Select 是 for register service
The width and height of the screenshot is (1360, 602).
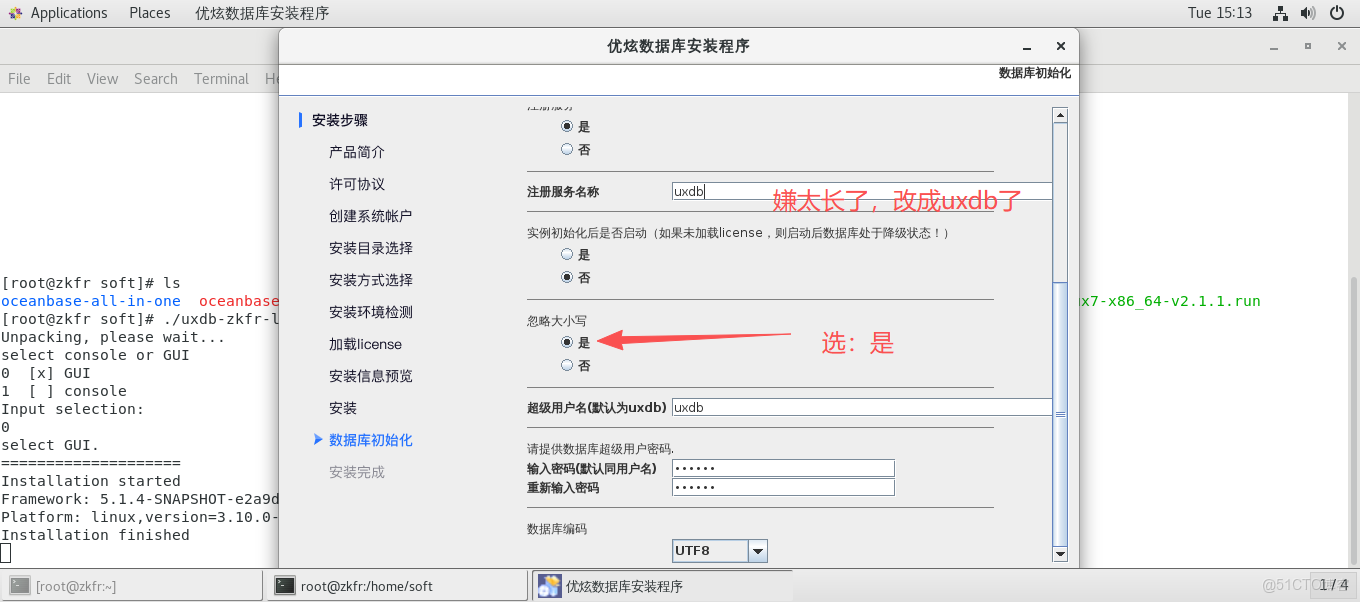(x=567, y=127)
